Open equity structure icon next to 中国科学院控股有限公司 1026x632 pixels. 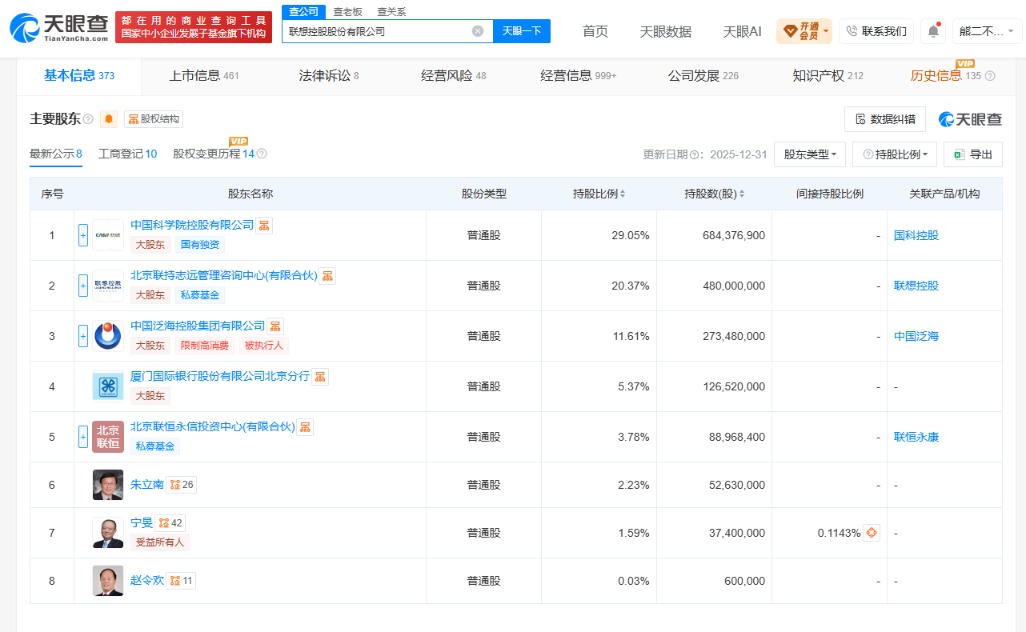click(264, 226)
